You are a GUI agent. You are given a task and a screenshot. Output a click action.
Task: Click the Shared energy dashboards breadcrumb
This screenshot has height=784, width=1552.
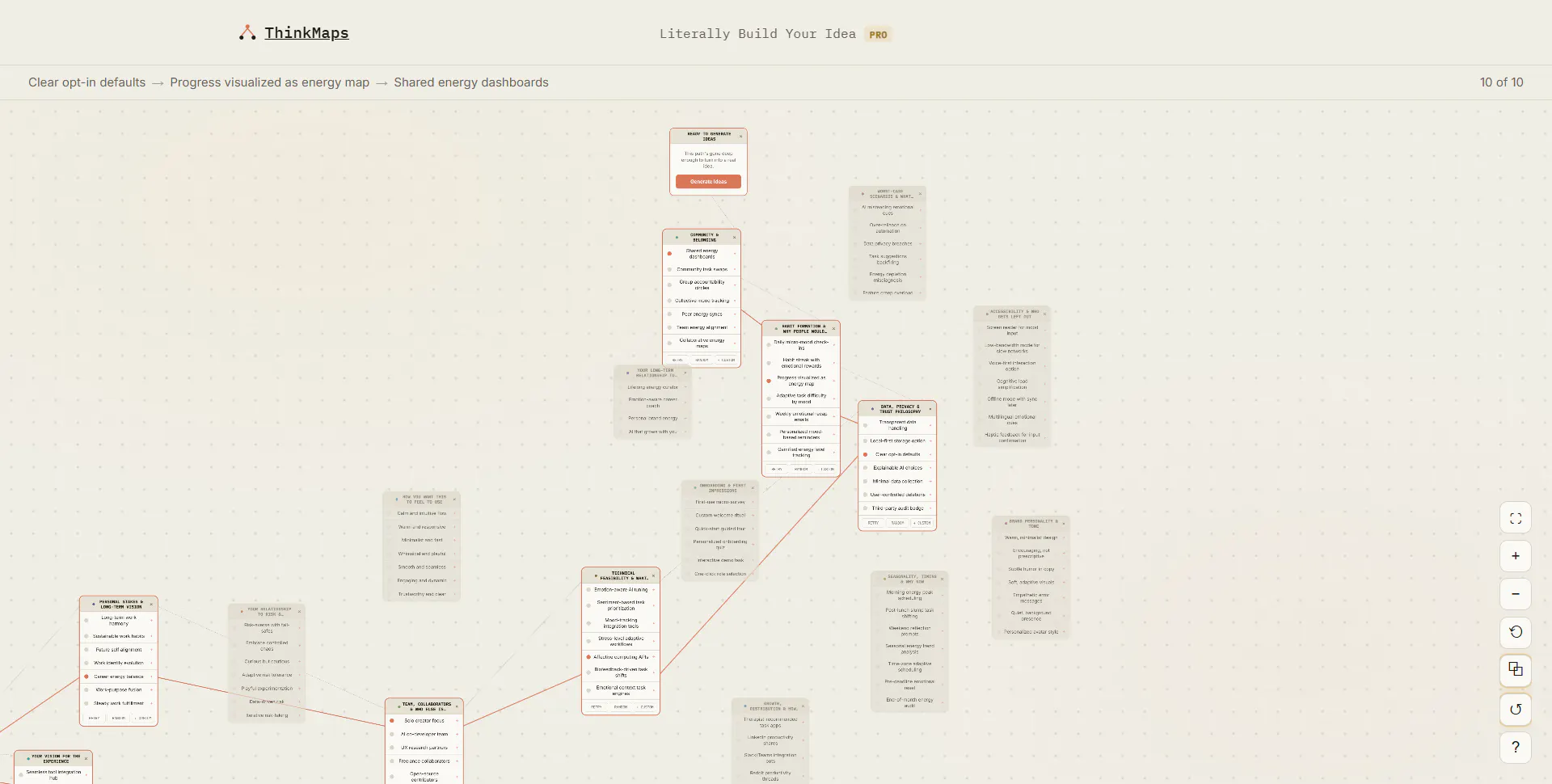pos(471,82)
